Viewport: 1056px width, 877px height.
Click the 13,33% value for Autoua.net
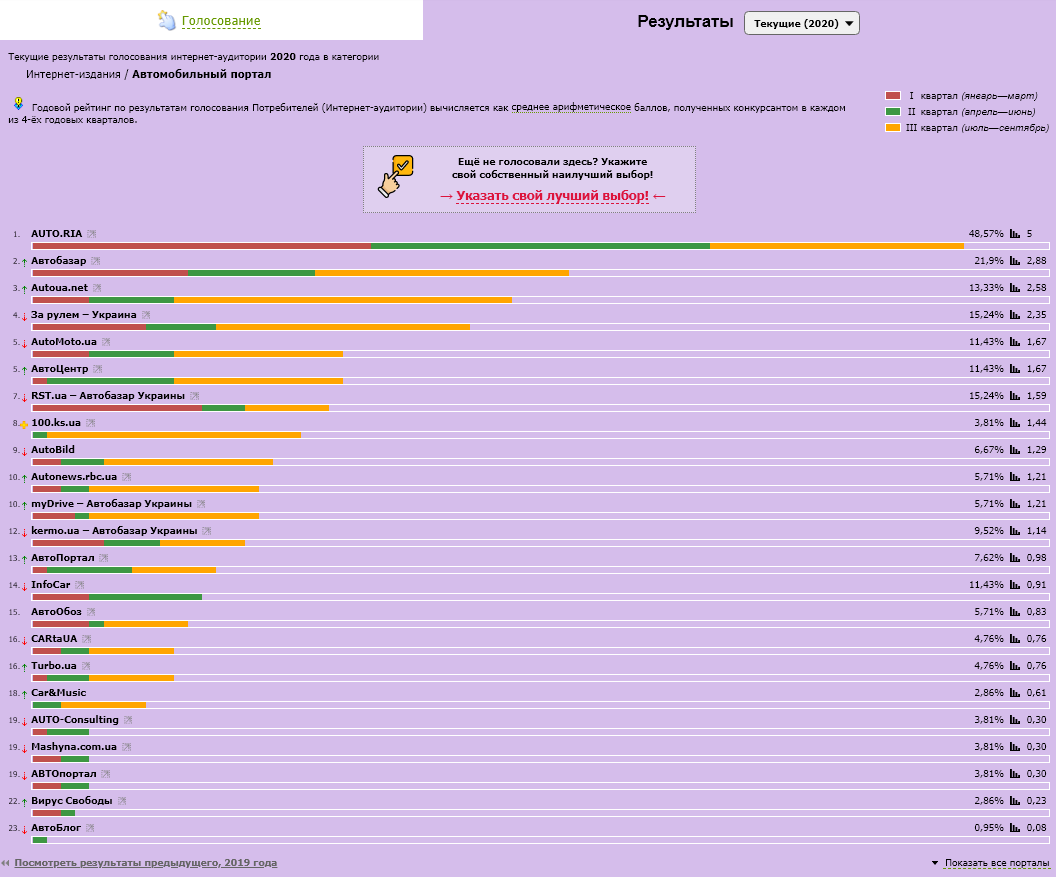986,288
